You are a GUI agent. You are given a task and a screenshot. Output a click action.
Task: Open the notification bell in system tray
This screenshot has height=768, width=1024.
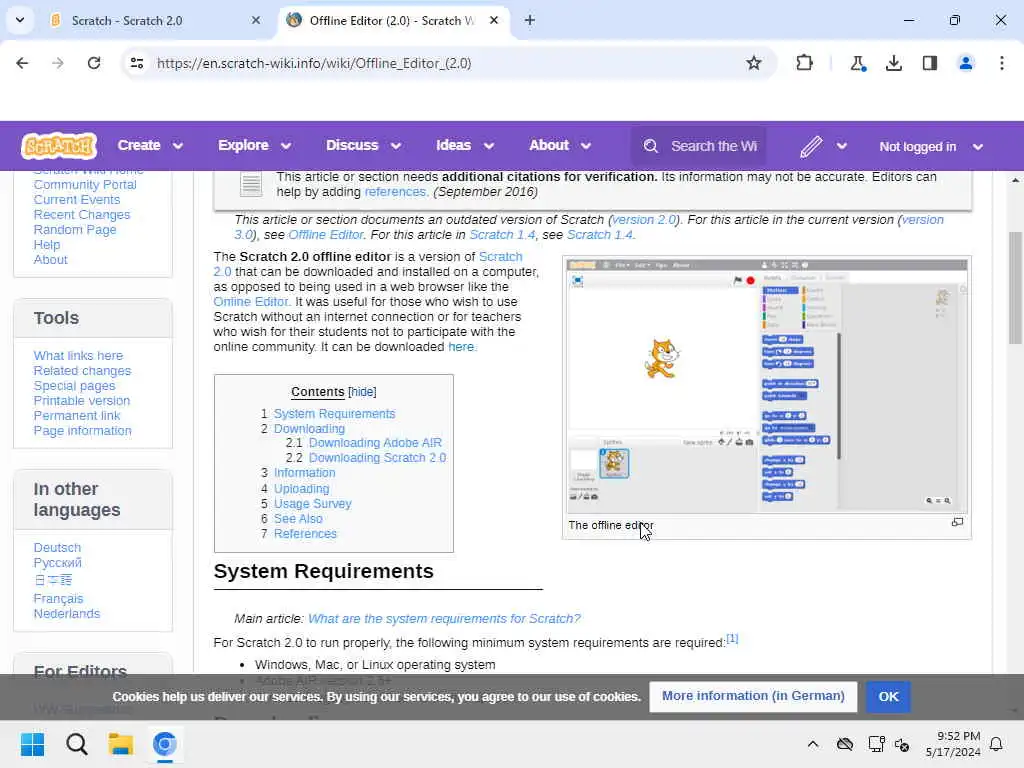[x=997, y=744]
